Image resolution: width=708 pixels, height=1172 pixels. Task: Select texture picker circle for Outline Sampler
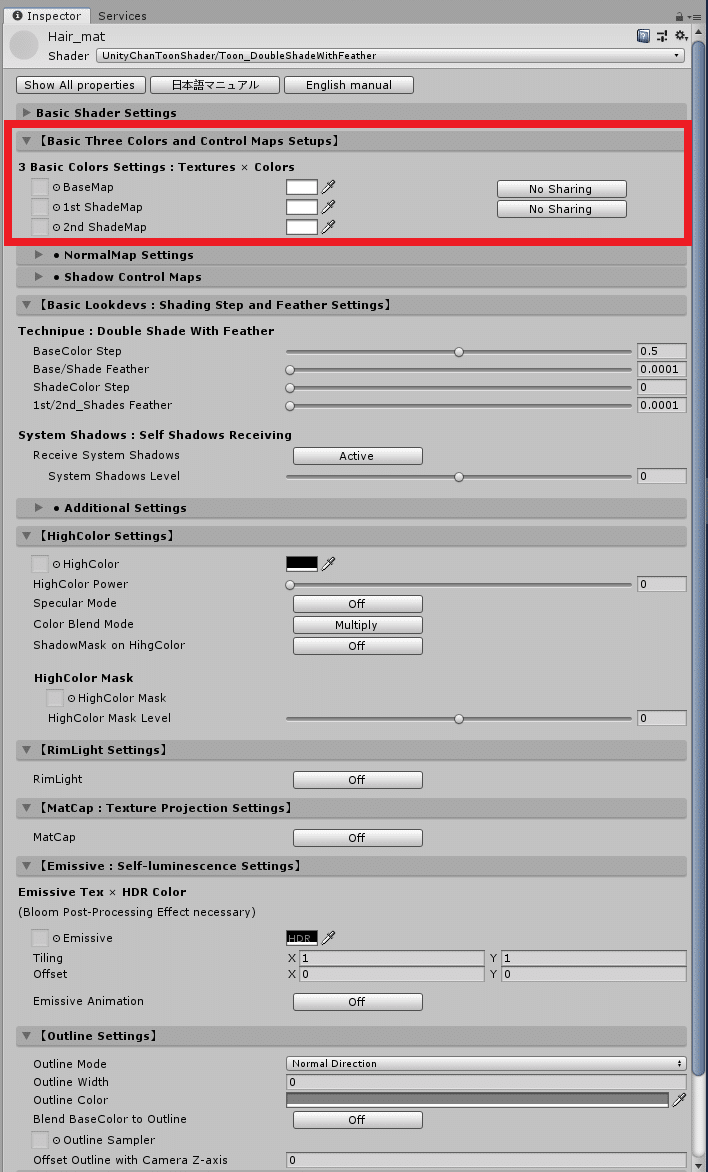click(57, 1140)
